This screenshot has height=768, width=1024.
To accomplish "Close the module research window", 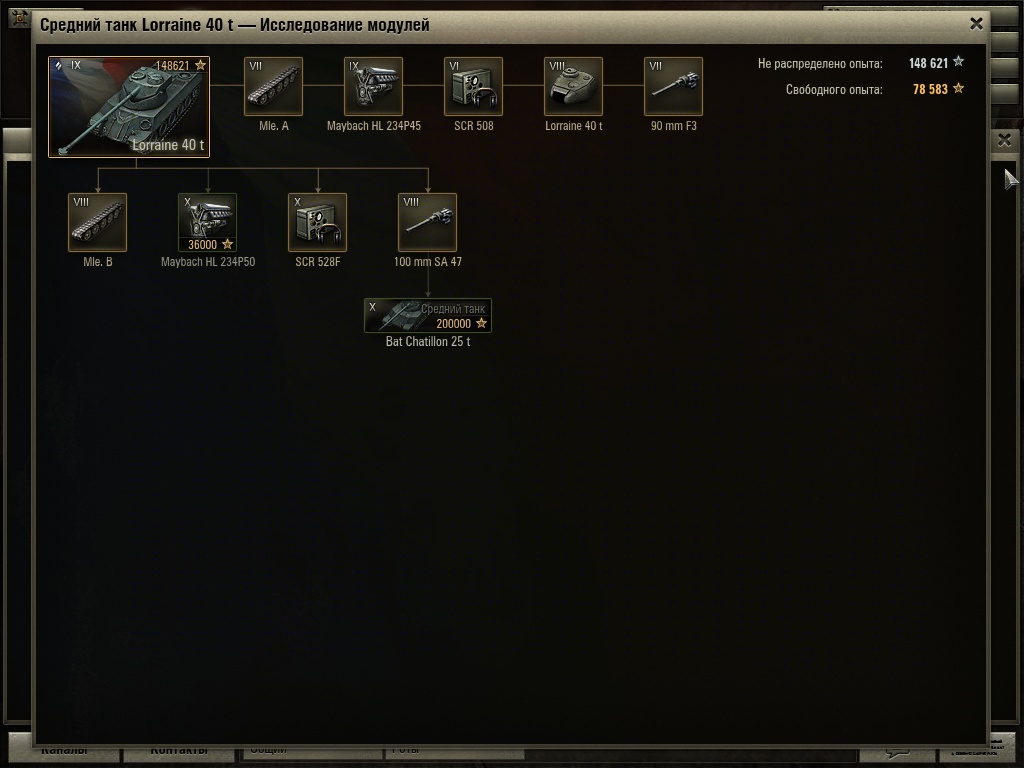I will 976,24.
